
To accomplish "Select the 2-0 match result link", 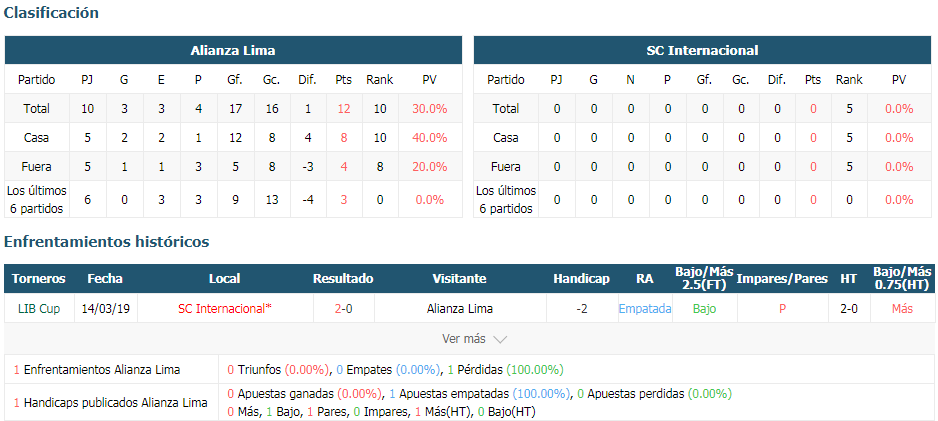I will 343,309.
